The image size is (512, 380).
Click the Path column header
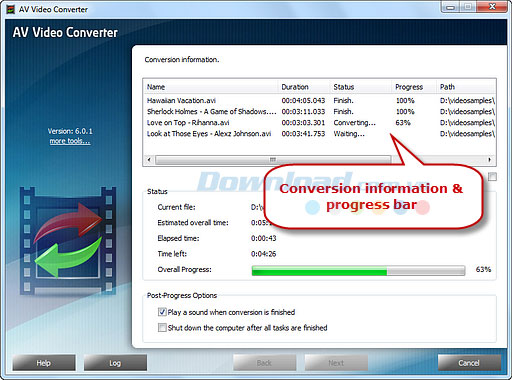point(466,87)
